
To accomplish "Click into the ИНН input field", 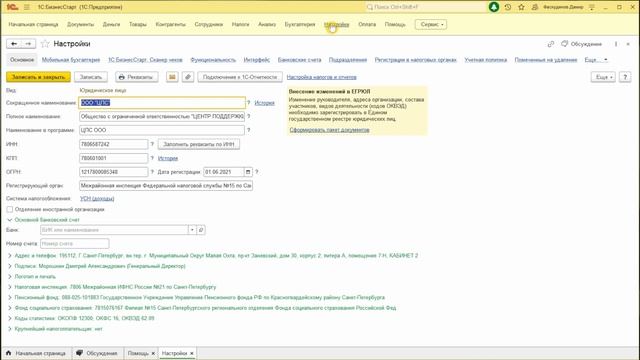I will click(x=113, y=144).
